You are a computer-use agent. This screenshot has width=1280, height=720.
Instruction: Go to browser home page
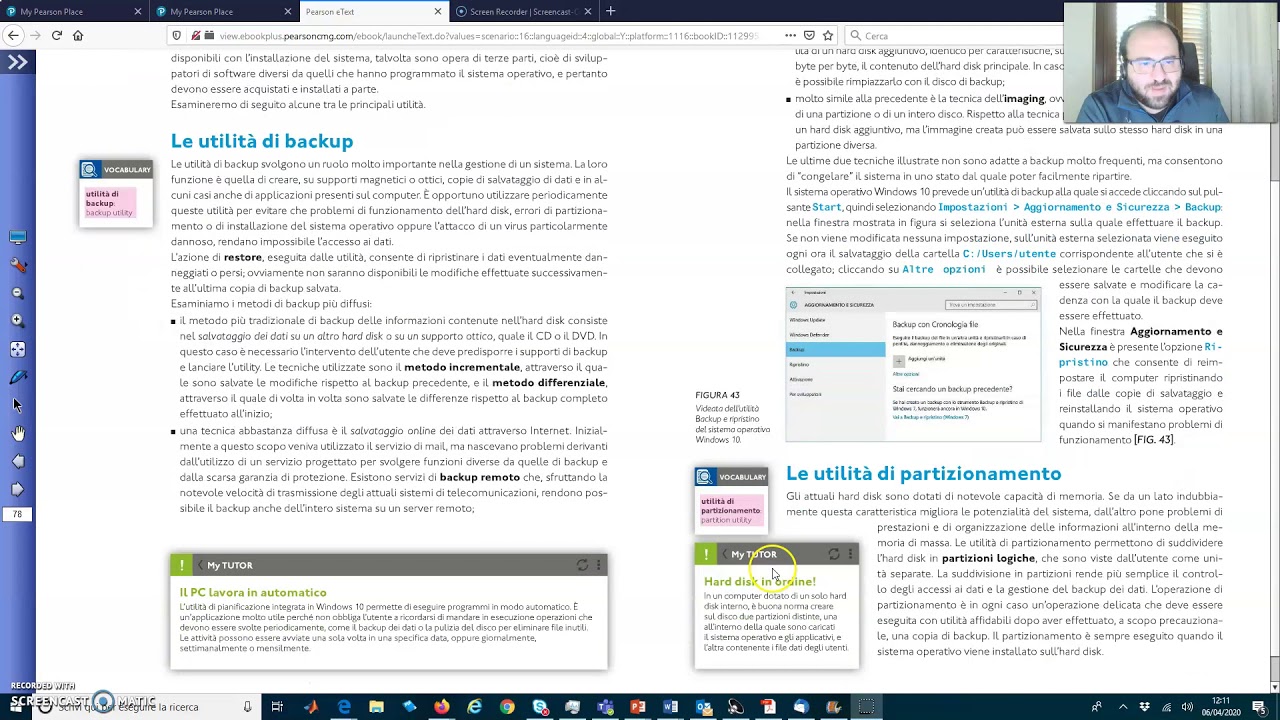[x=78, y=35]
